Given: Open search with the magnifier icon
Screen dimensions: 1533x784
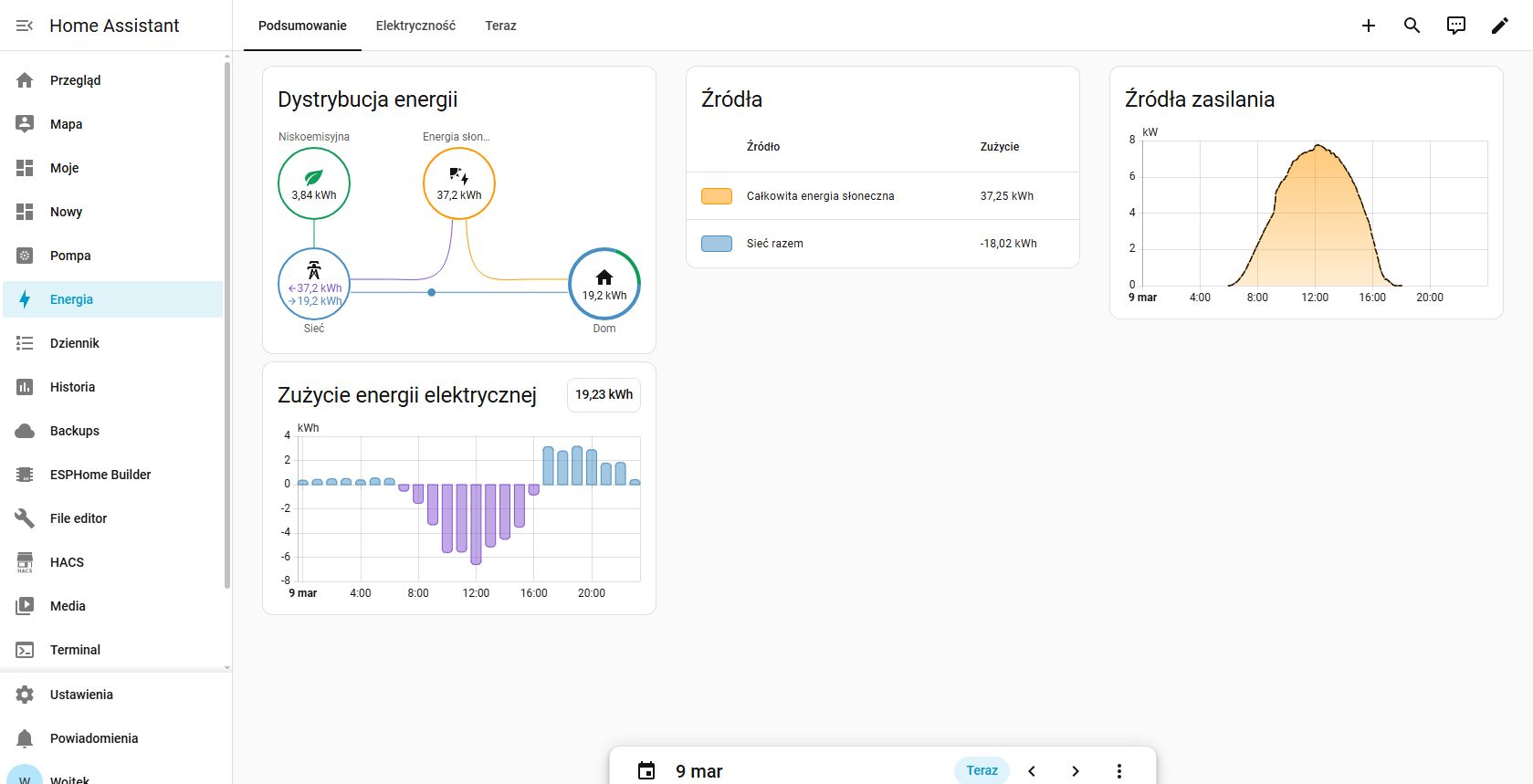Looking at the screenshot, I should [x=1412, y=26].
